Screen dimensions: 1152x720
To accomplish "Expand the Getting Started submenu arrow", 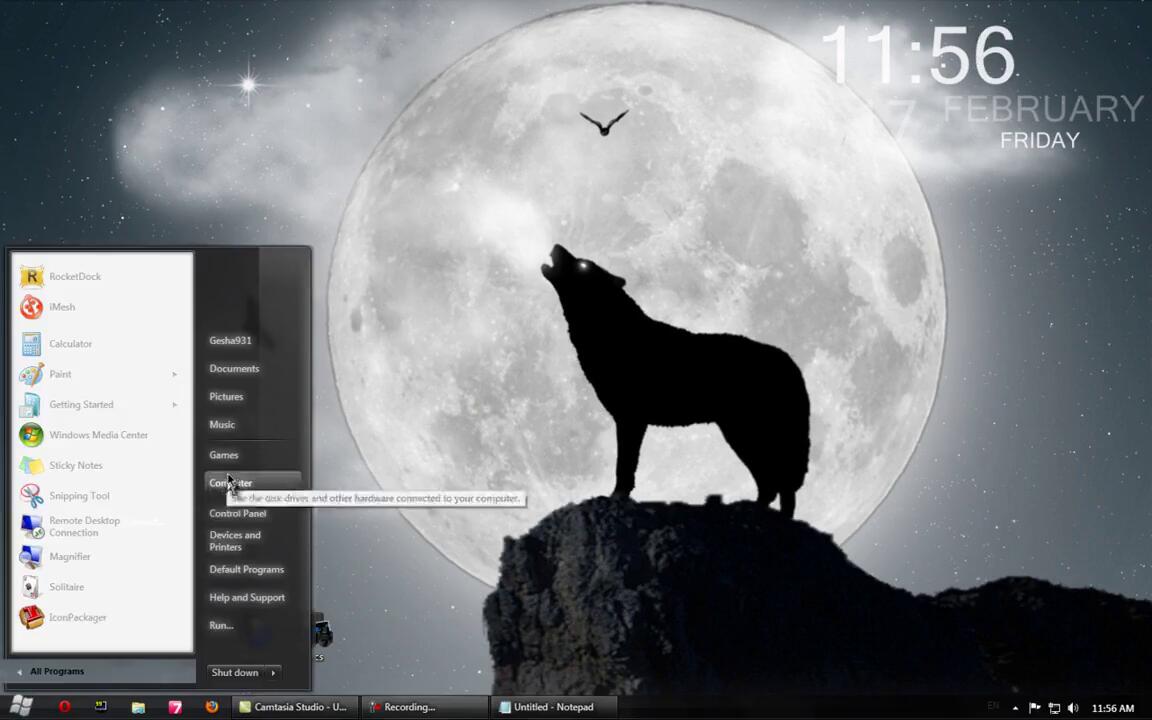I will click(174, 405).
